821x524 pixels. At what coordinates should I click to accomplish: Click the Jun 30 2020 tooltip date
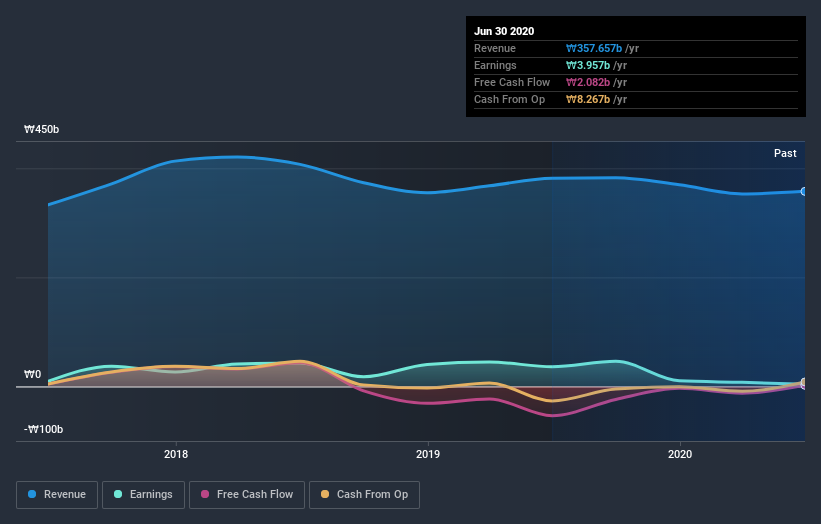(504, 31)
